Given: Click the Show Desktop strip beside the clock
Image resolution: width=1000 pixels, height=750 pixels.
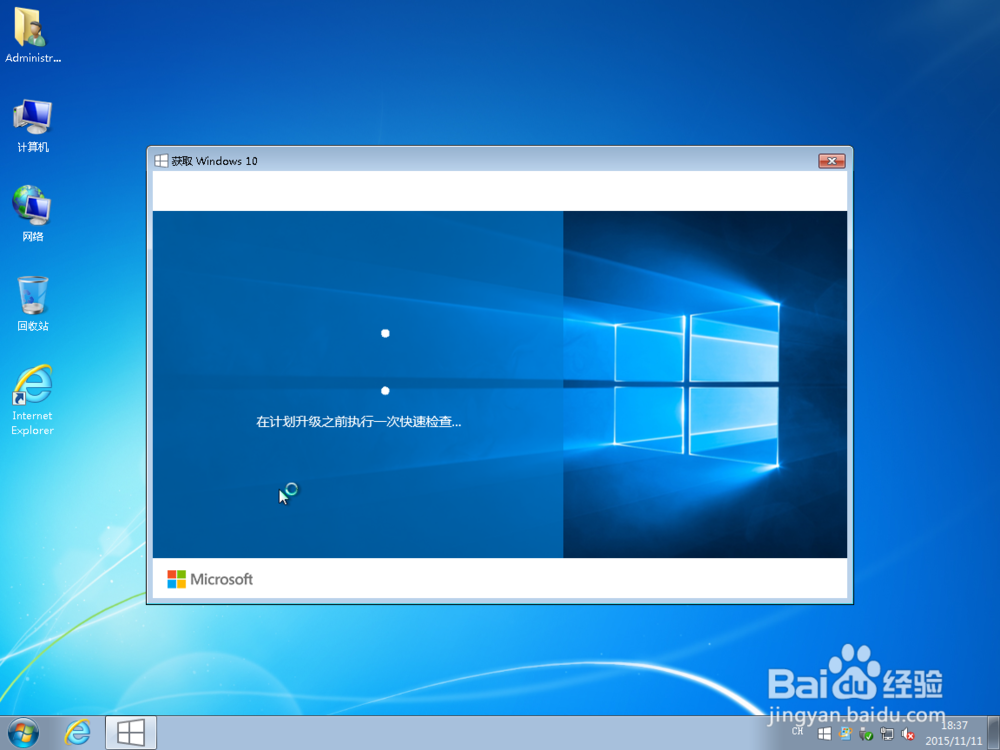Looking at the screenshot, I should pyautogui.click(x=994, y=733).
